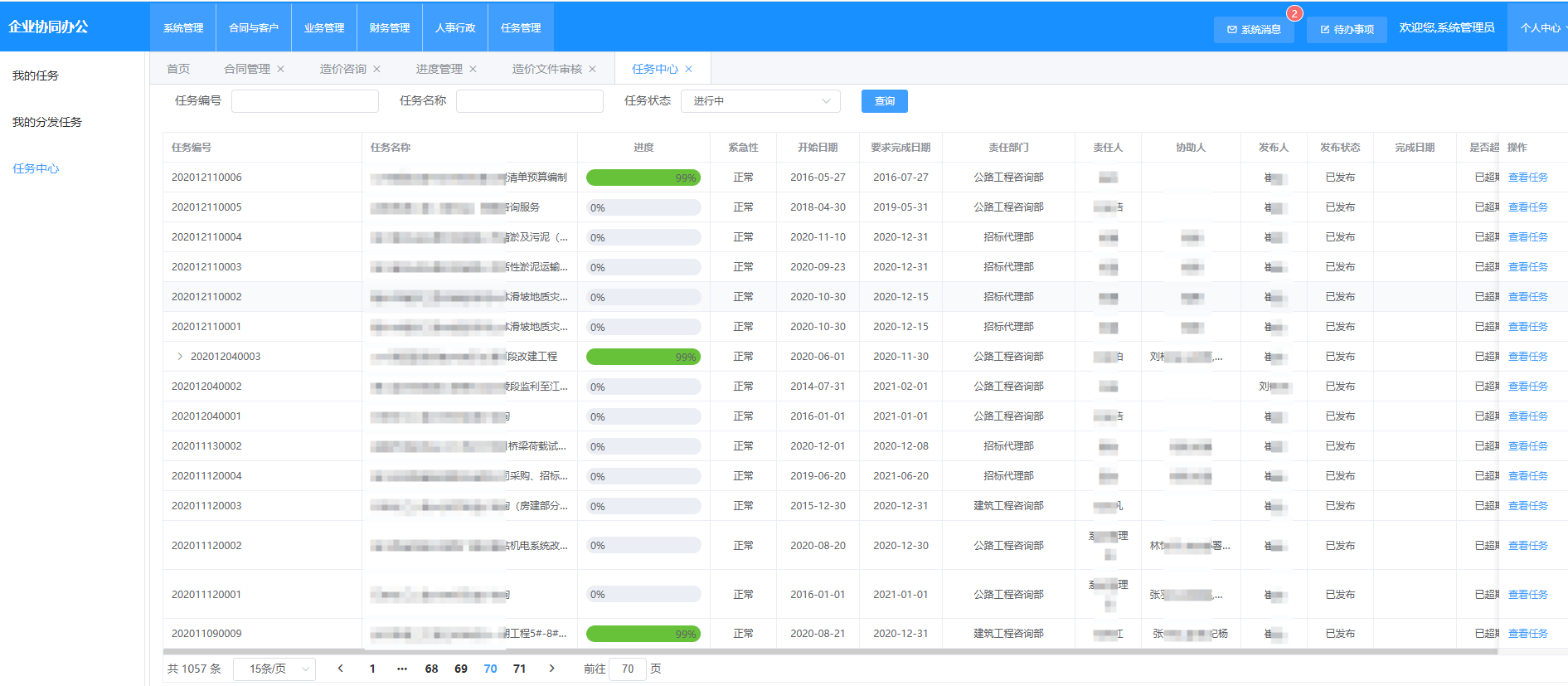Click 查看任务 for task 202011130002
1568x686 pixels.
pyautogui.click(x=1528, y=446)
